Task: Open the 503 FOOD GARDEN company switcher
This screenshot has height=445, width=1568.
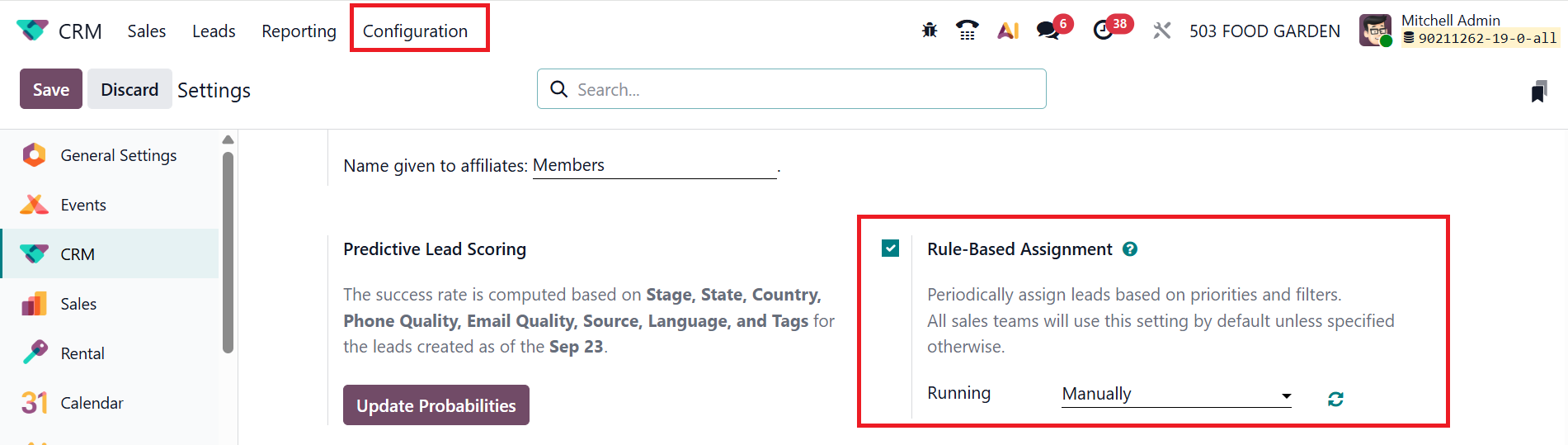Action: click(x=1264, y=31)
